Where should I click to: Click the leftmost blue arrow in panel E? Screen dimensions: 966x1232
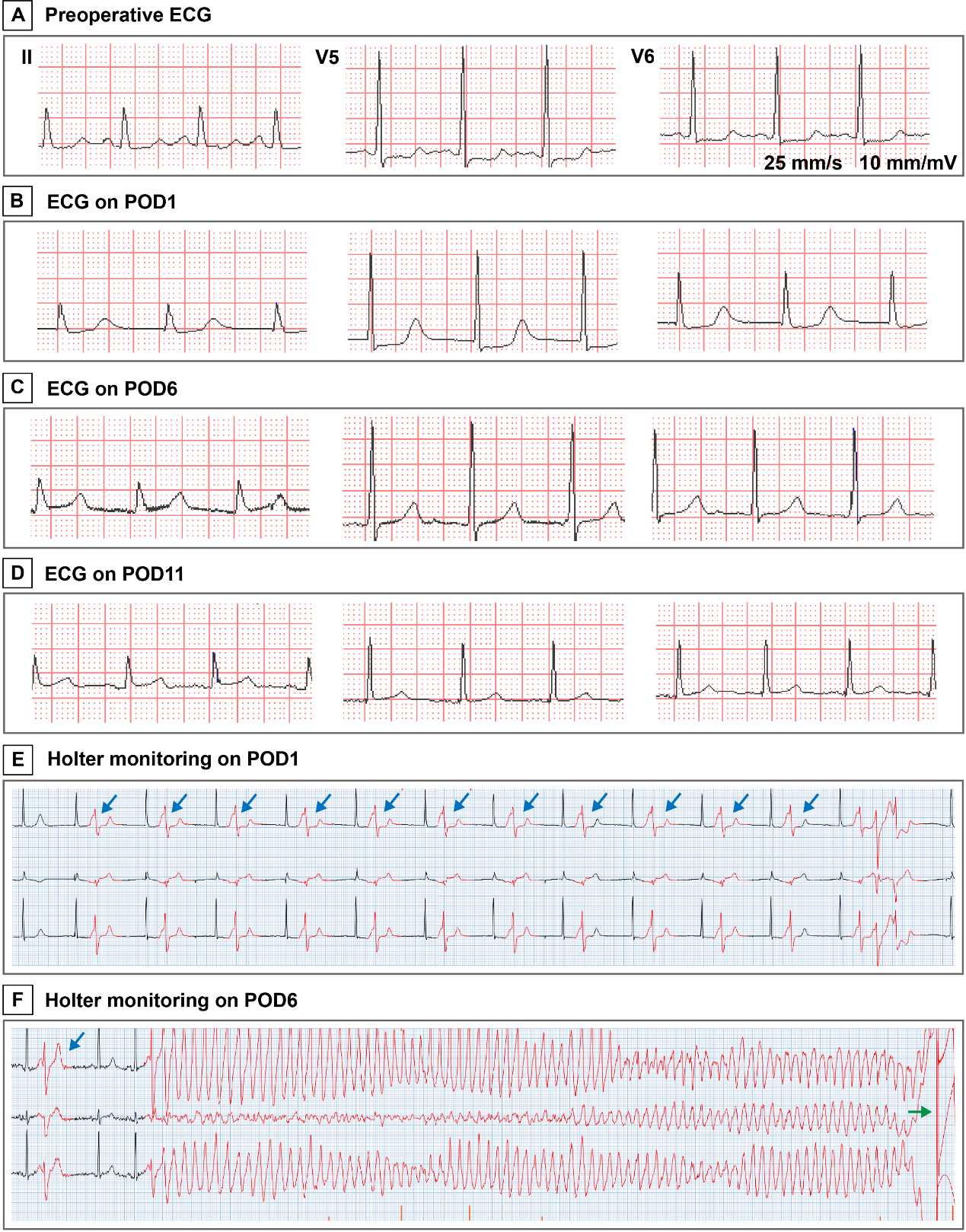coord(110,802)
